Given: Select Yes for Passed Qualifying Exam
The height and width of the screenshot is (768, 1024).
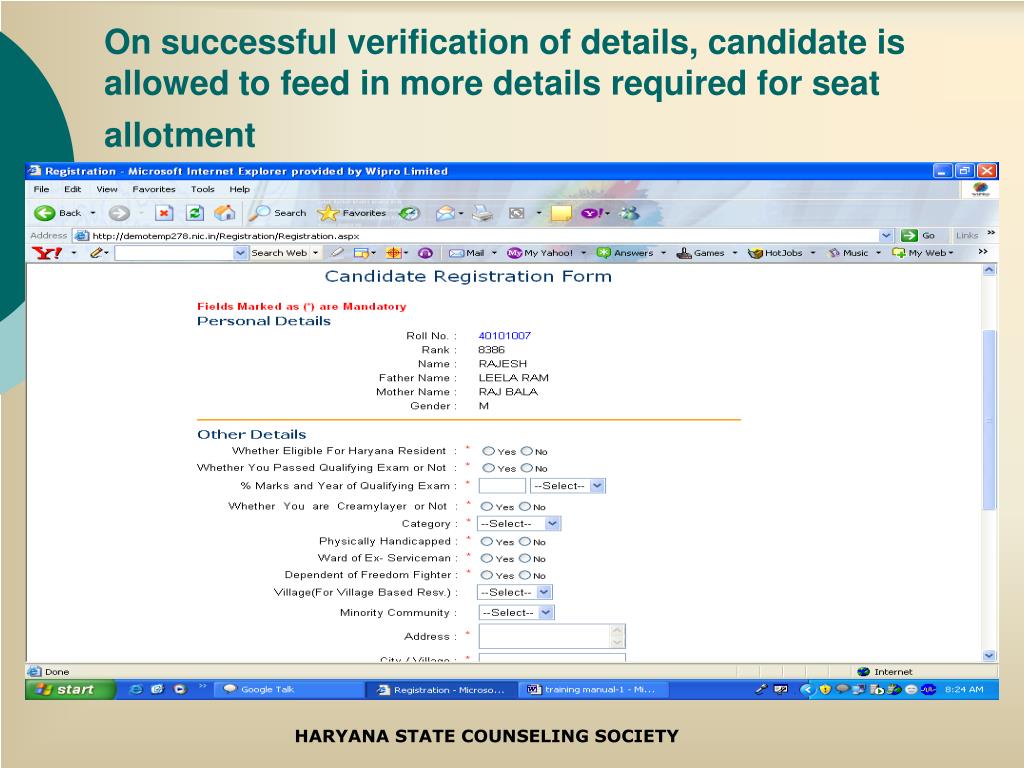Looking at the screenshot, I should click(488, 468).
